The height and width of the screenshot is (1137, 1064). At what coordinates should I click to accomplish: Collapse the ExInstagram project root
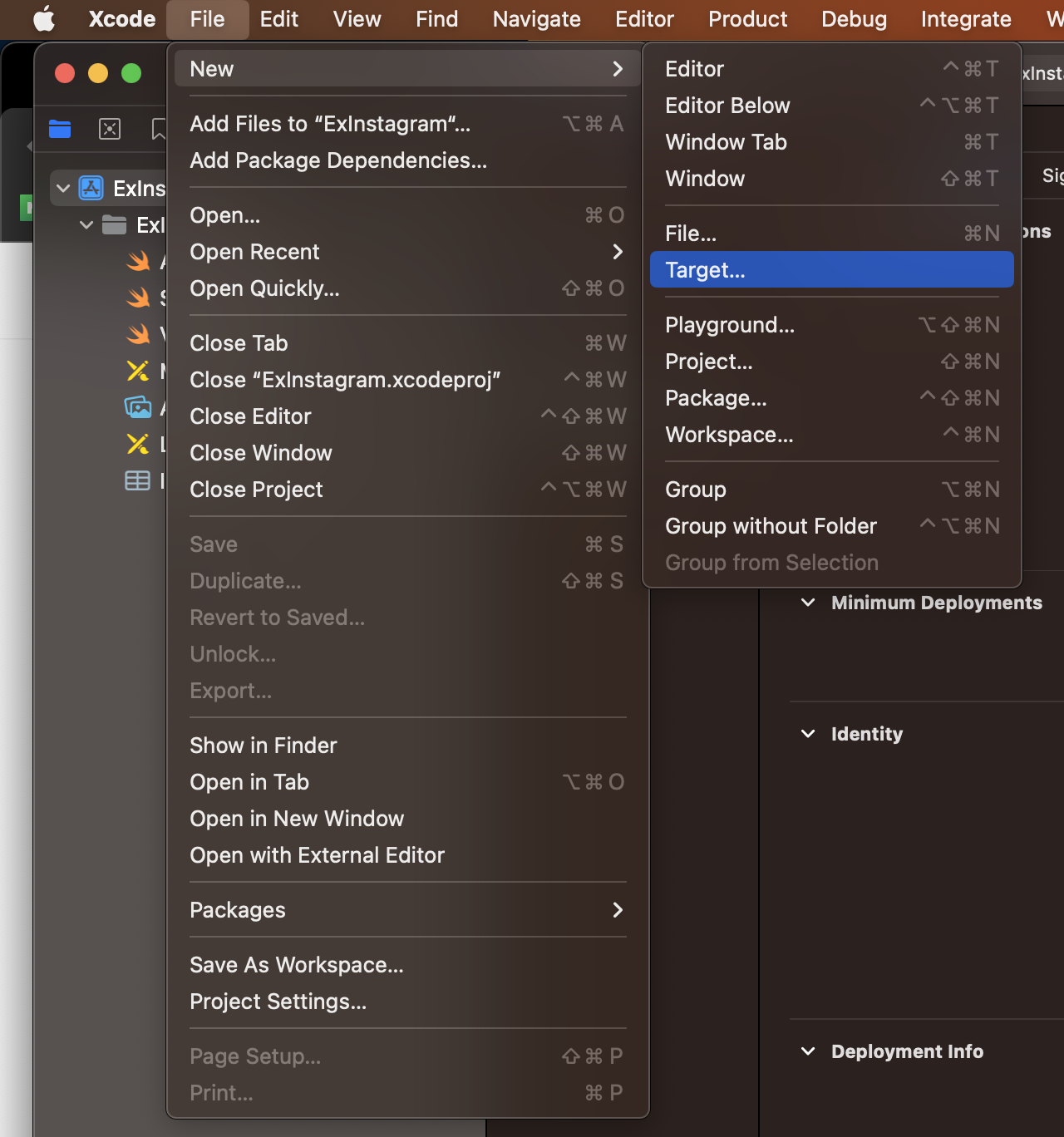63,189
